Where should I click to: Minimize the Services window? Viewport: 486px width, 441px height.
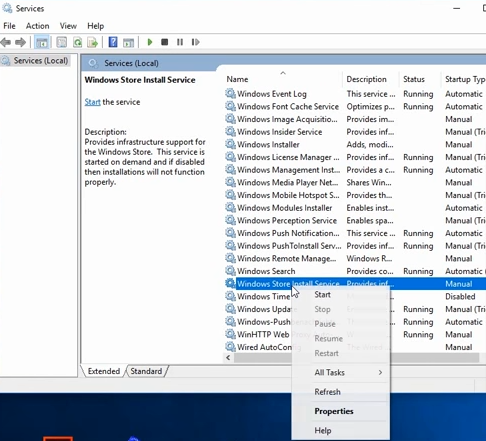[457, 8]
